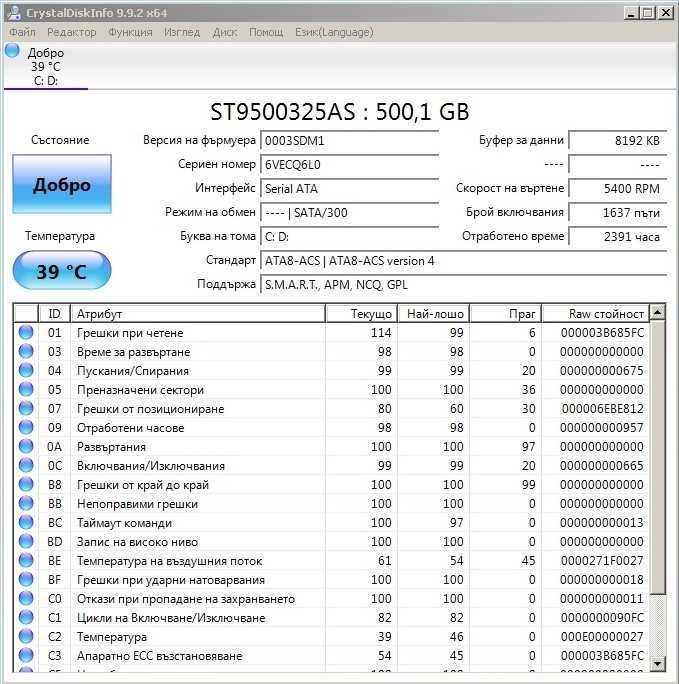The width and height of the screenshot is (679, 684).
Task: Open the Диск menu
Action: (225, 32)
